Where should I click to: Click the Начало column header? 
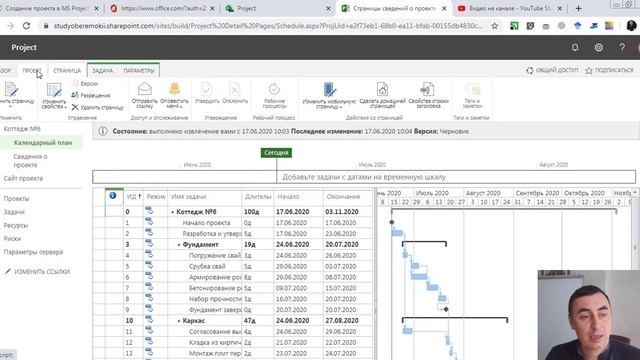point(299,196)
